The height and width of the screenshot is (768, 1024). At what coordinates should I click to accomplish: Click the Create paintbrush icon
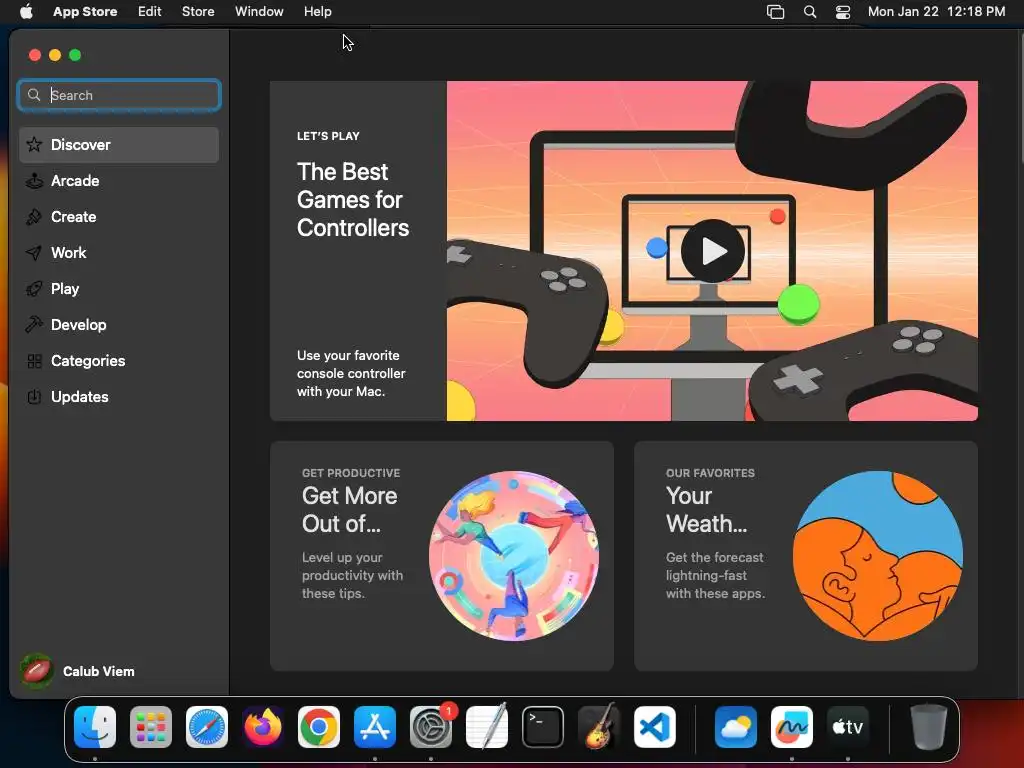[34, 217]
